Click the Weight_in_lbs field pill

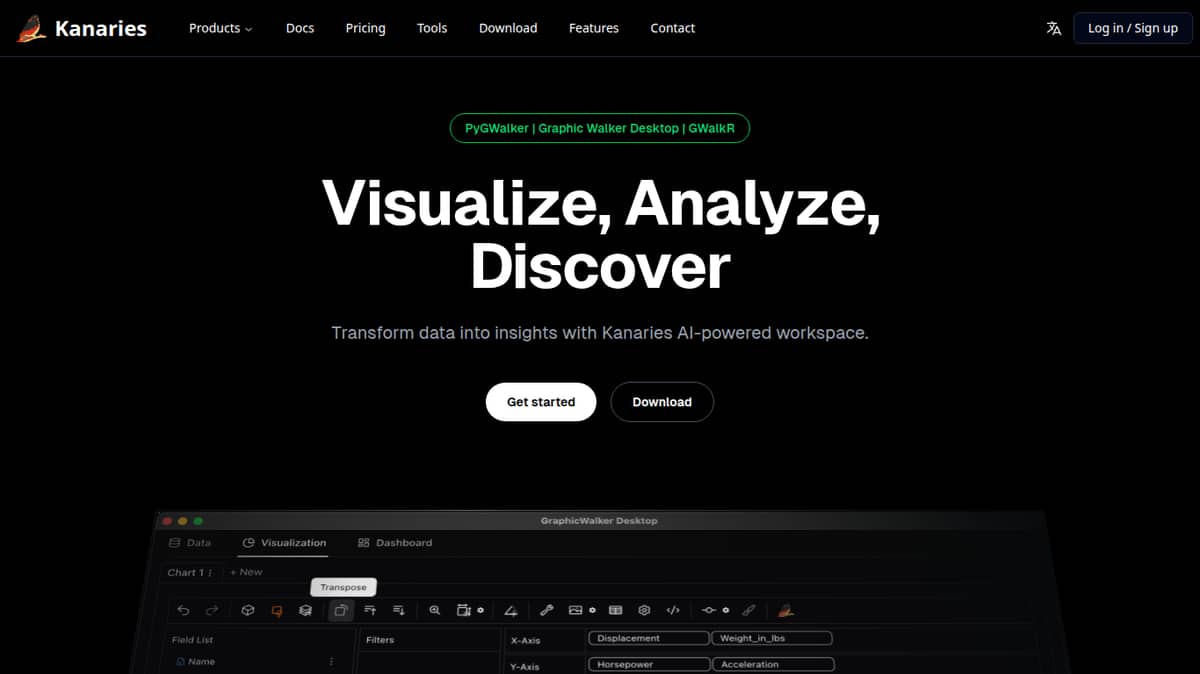(772, 638)
